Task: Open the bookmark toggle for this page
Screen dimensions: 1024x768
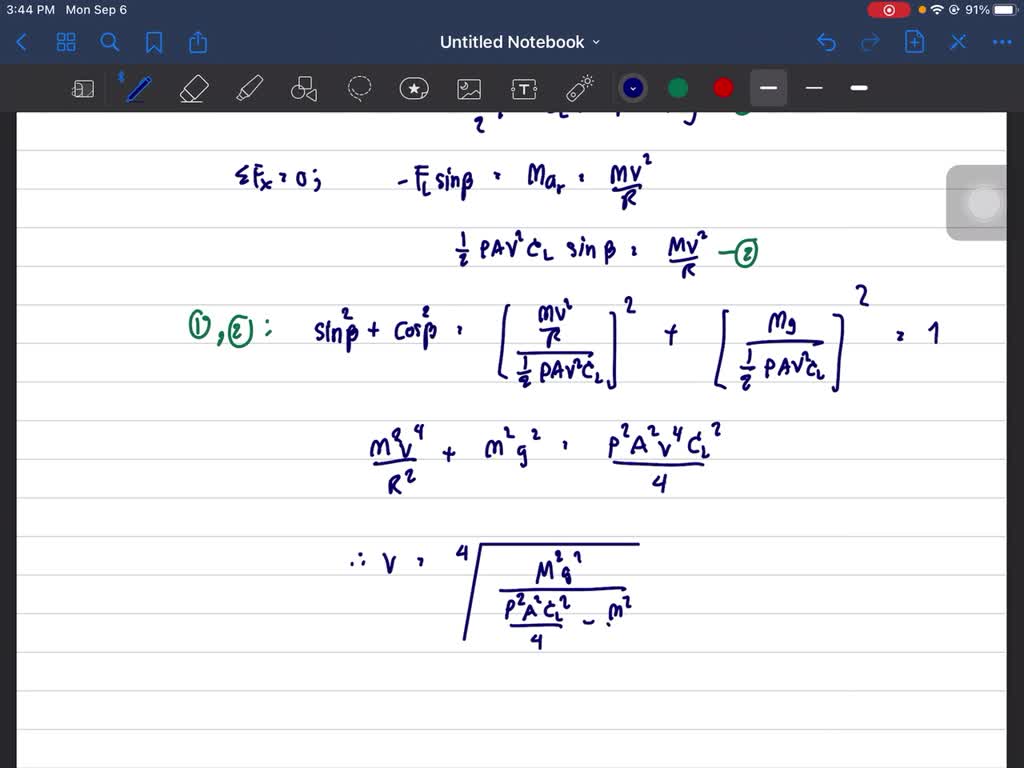Action: [152, 42]
